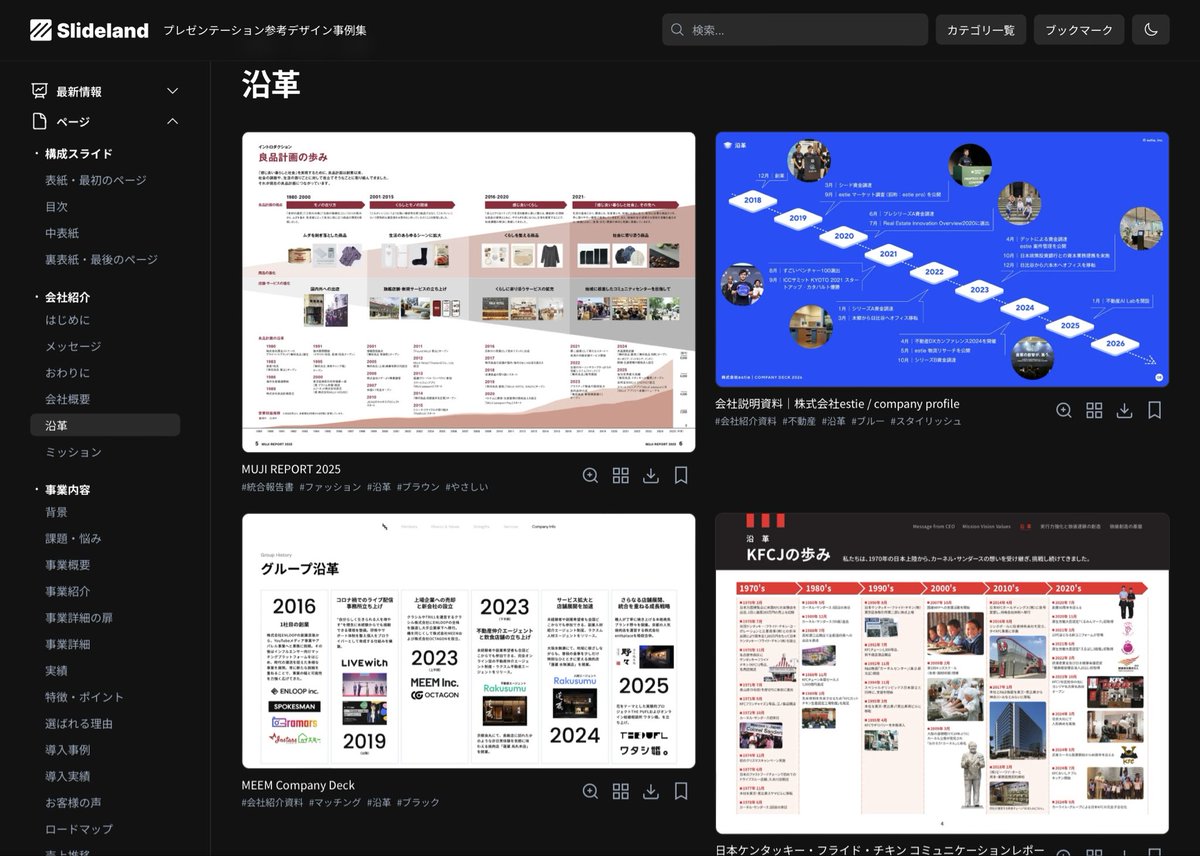Download MUJI REPORT 2025 slide
This screenshot has height=856, width=1200.
651,476
